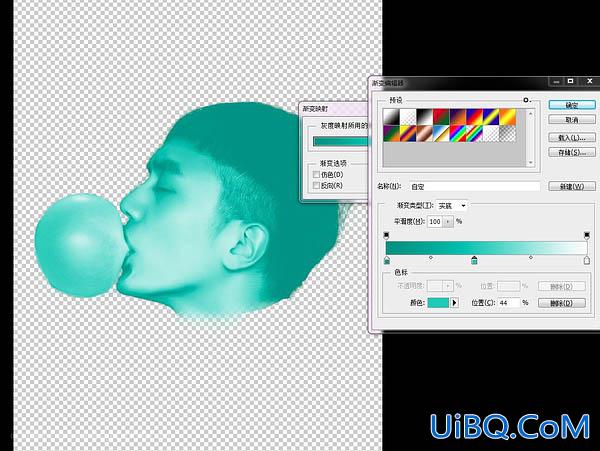Click the left midpoint diamond under gradient bar

(431, 258)
